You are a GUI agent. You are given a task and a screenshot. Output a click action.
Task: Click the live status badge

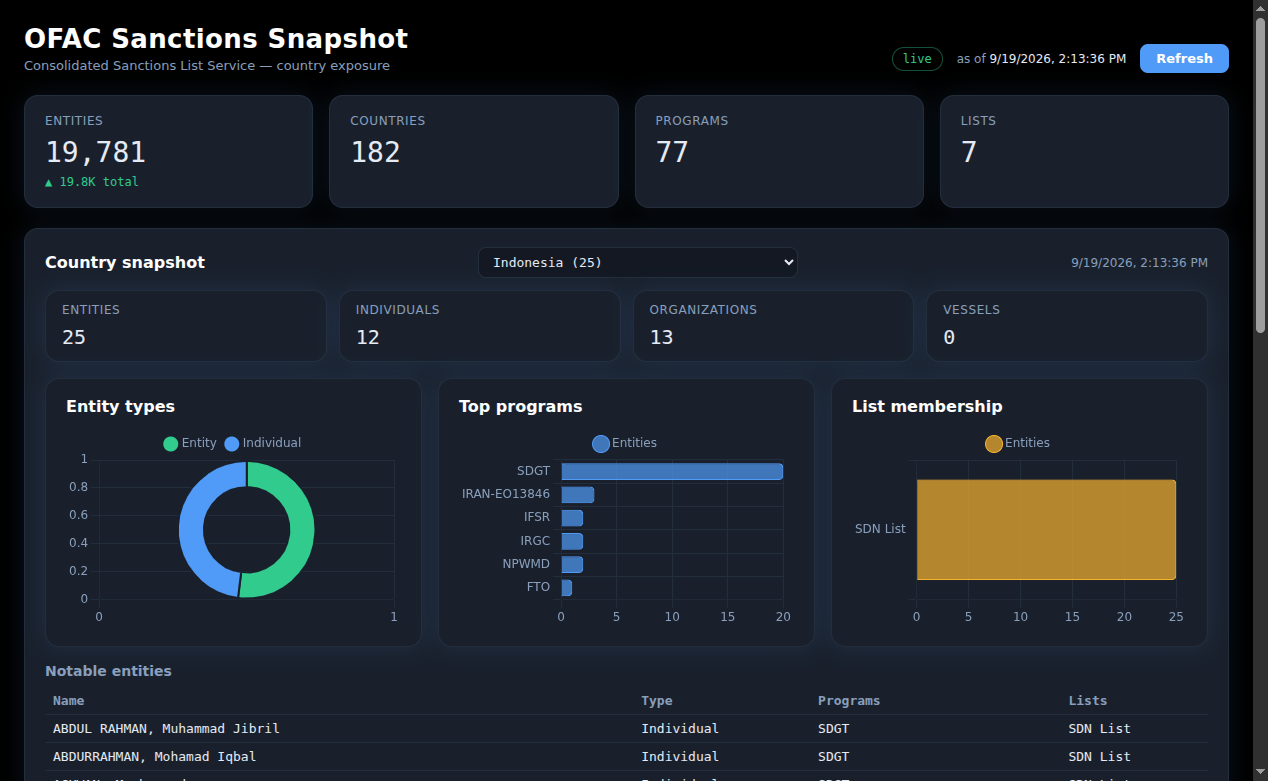pyautogui.click(x=917, y=58)
